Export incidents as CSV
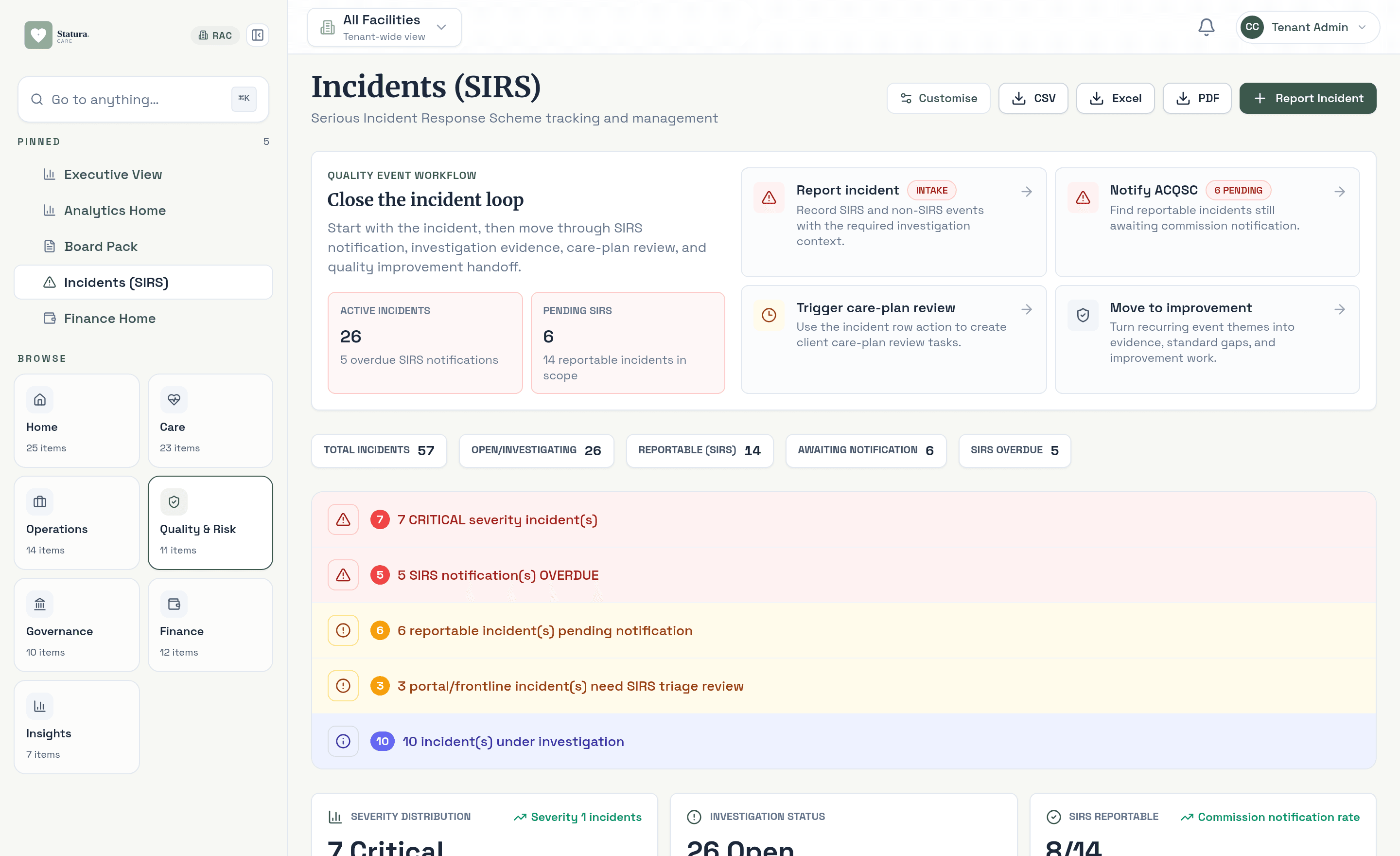 [1033, 98]
